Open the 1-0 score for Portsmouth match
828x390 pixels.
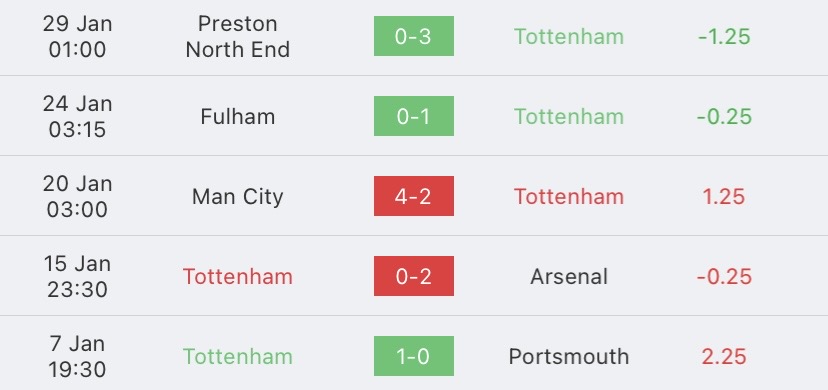413,356
